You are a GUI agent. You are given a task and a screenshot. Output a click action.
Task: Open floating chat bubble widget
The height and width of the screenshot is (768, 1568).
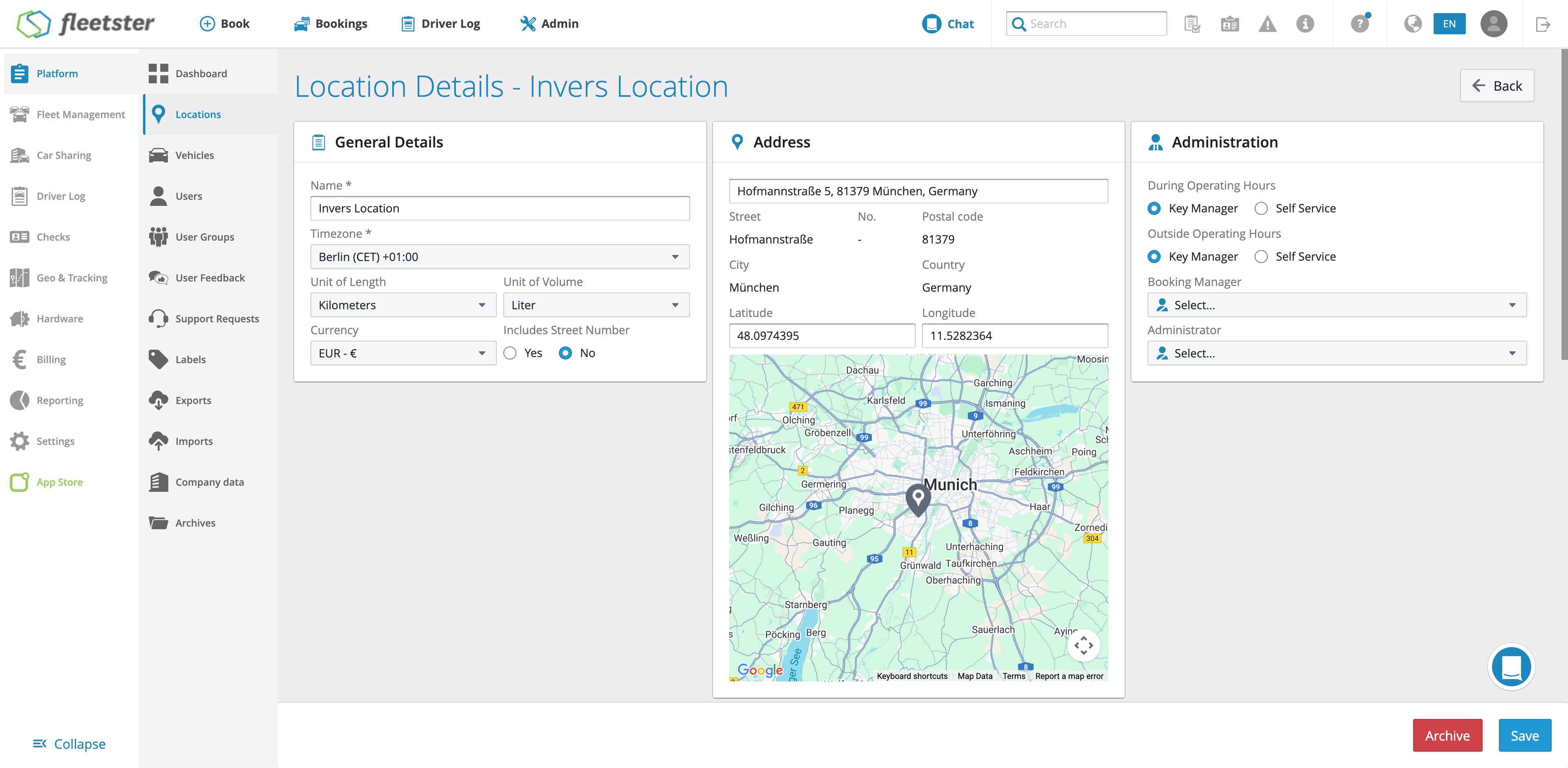click(x=1511, y=666)
